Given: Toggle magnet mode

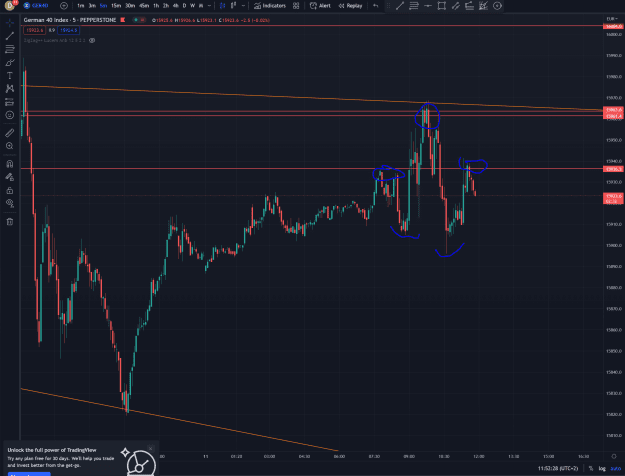Looking at the screenshot, I should click(10, 164).
